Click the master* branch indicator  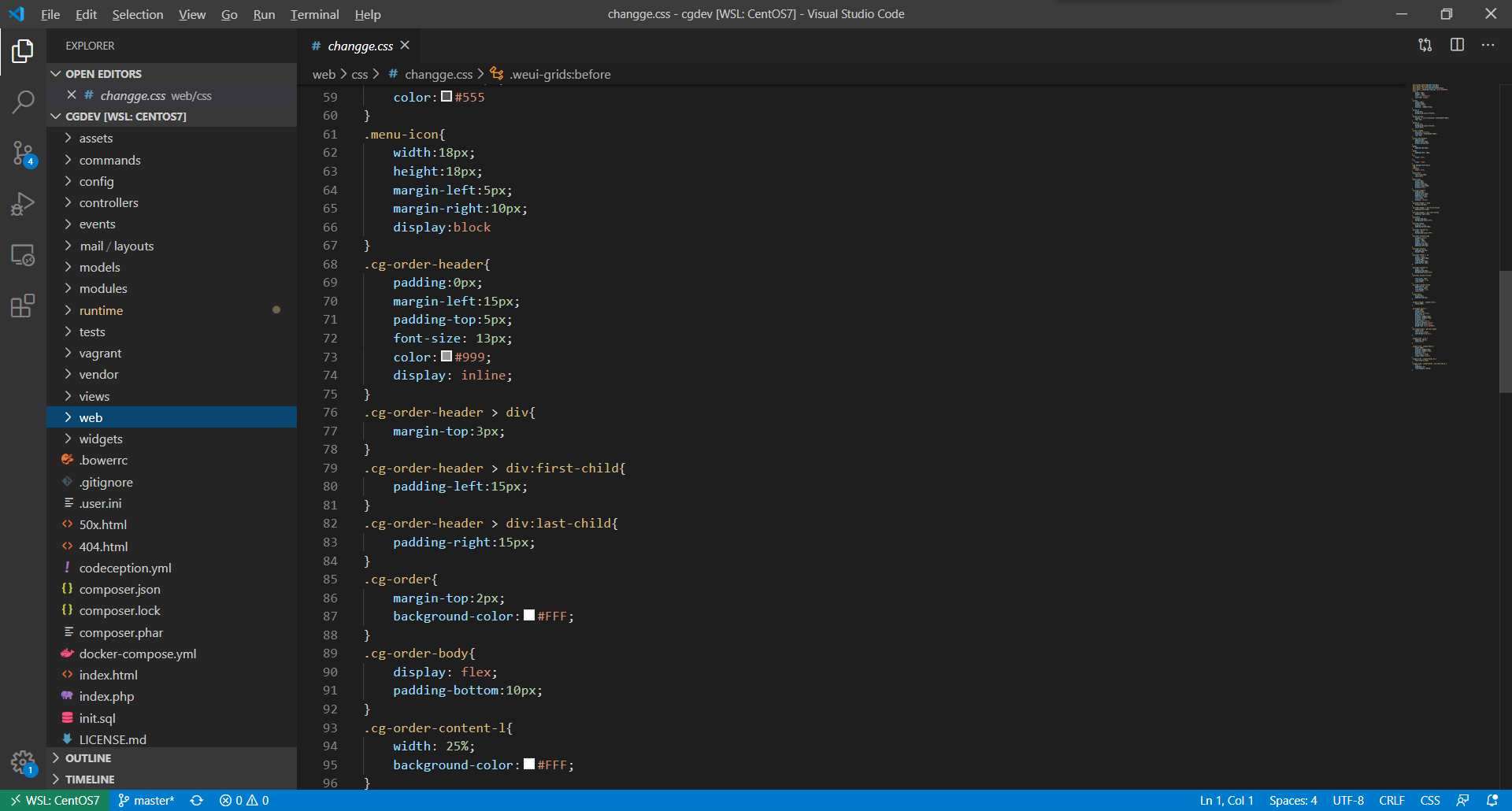coord(146,800)
